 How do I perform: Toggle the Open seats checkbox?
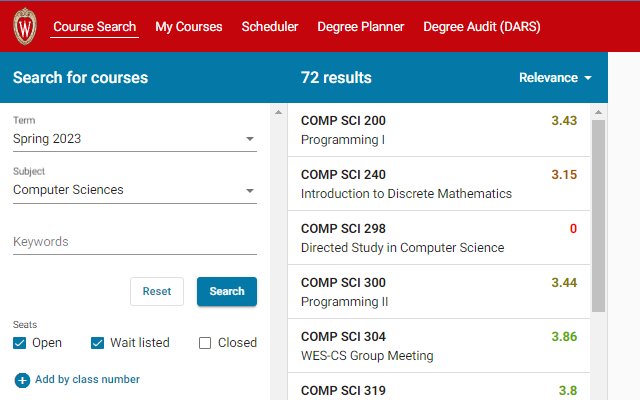click(20, 343)
